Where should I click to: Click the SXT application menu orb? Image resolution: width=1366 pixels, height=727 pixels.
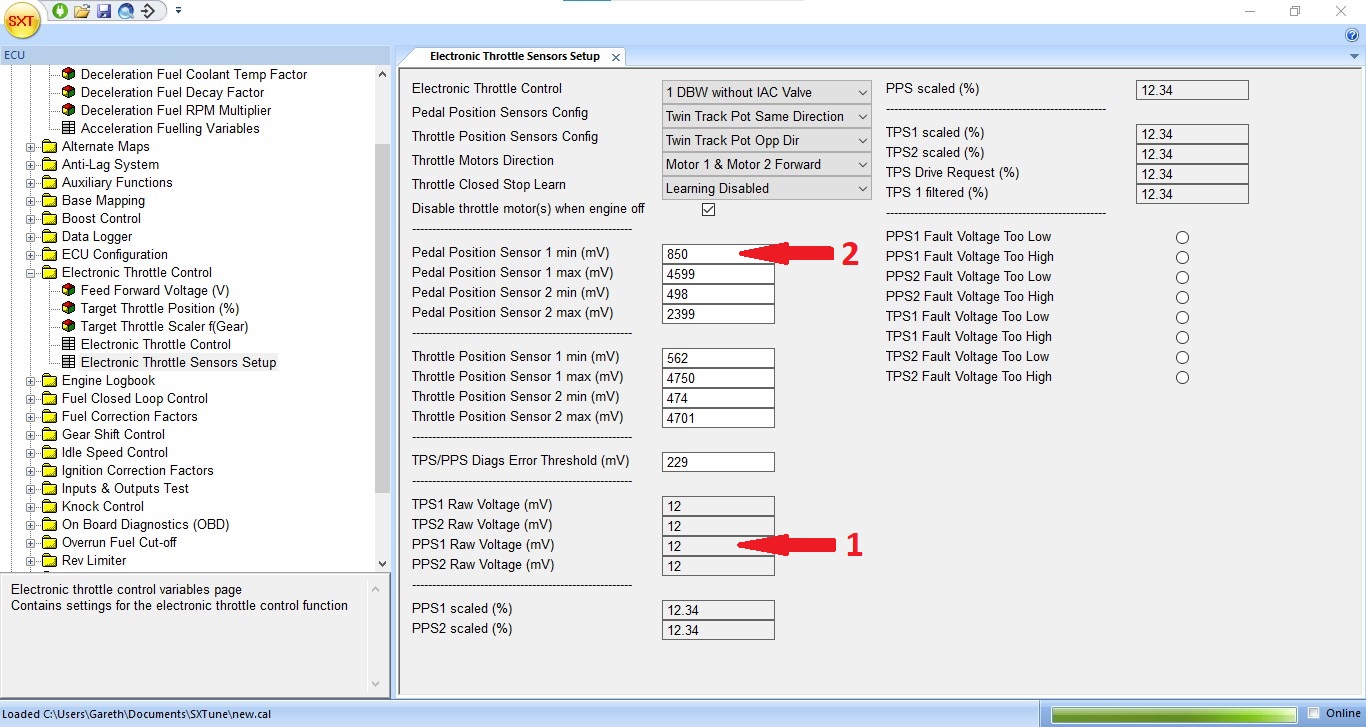20,20
